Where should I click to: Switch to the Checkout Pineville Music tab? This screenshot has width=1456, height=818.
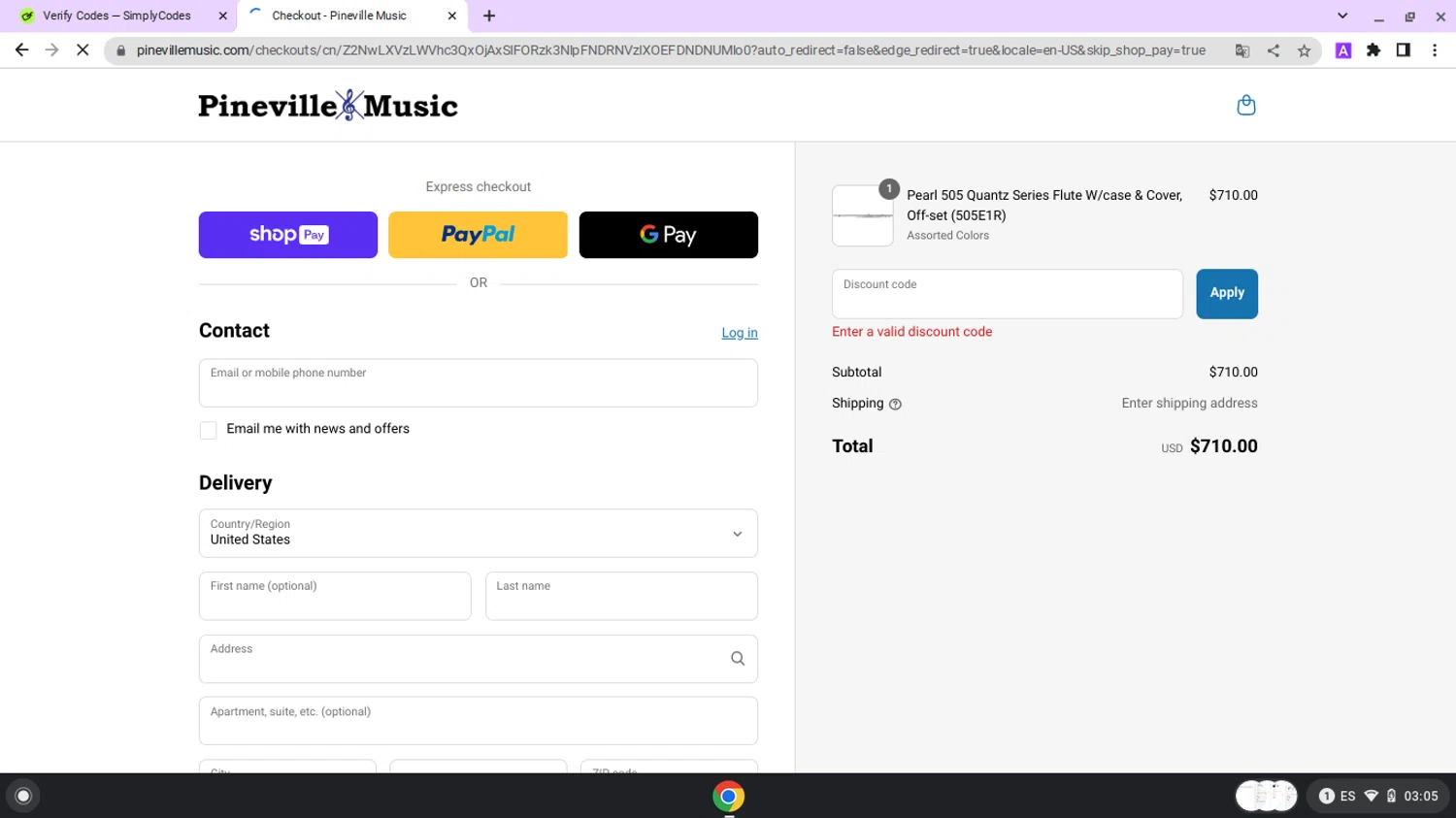point(351,16)
